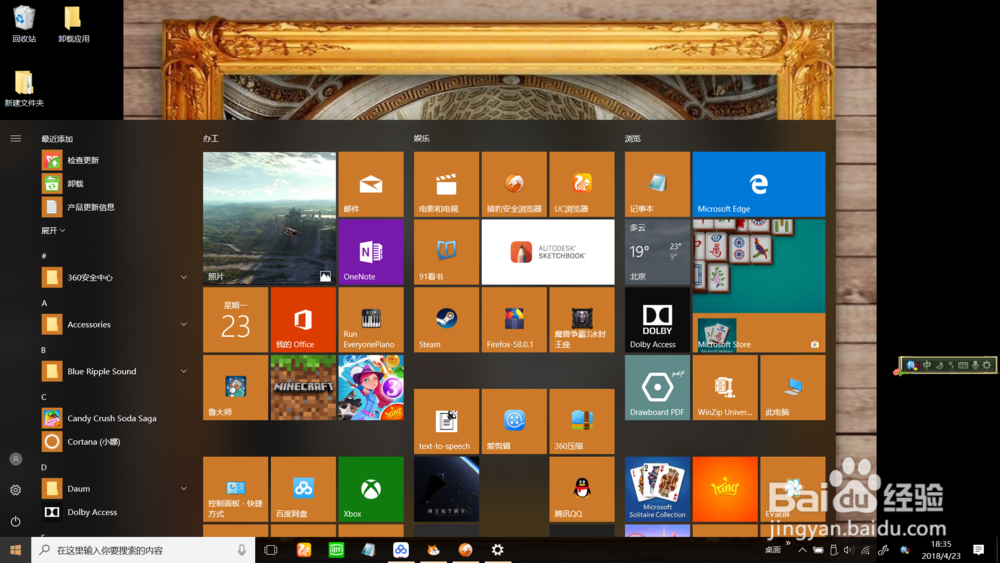Open 产品更新信息 in recently added
Viewport: 1000px width, 563px height.
115,207
